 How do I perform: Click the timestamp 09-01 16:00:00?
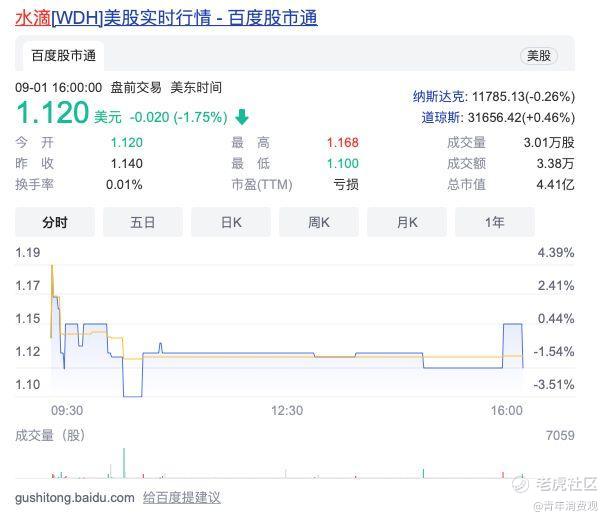(x=59, y=87)
